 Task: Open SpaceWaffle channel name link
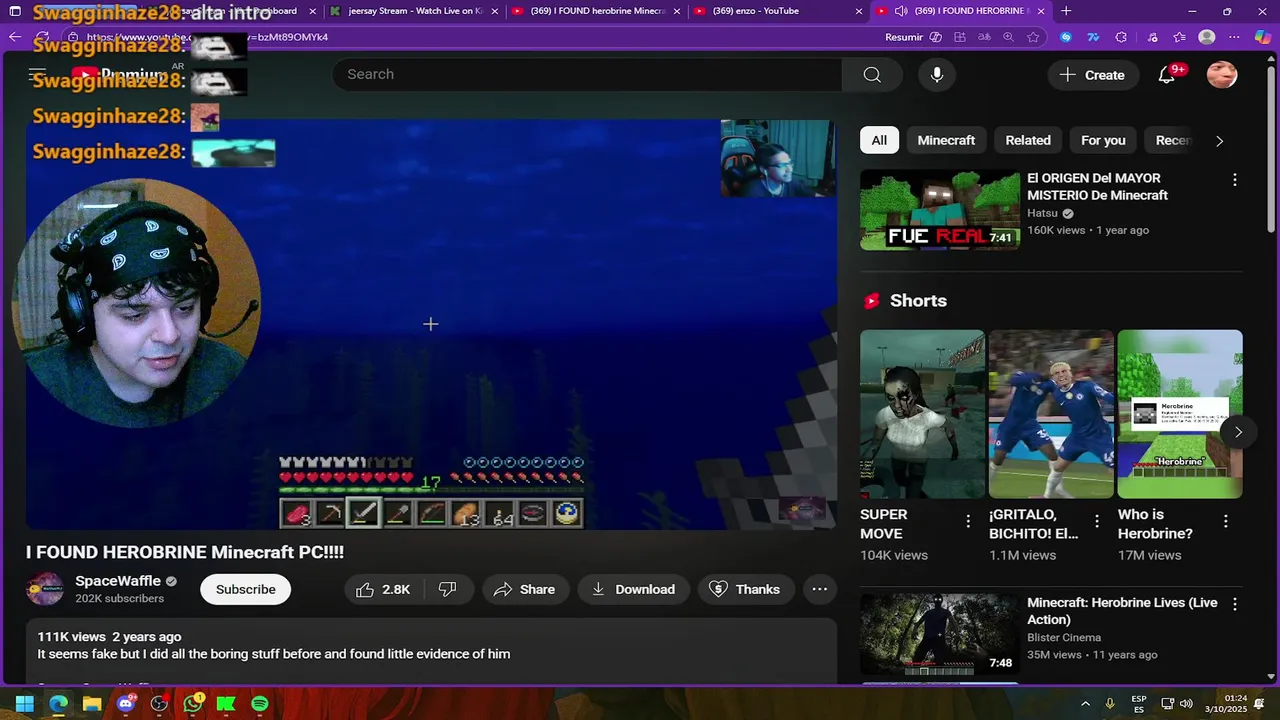(x=118, y=581)
